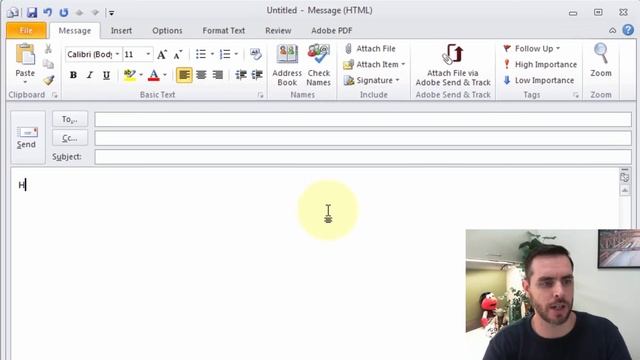Redo with the repeat arrow icon

pos(64,12)
